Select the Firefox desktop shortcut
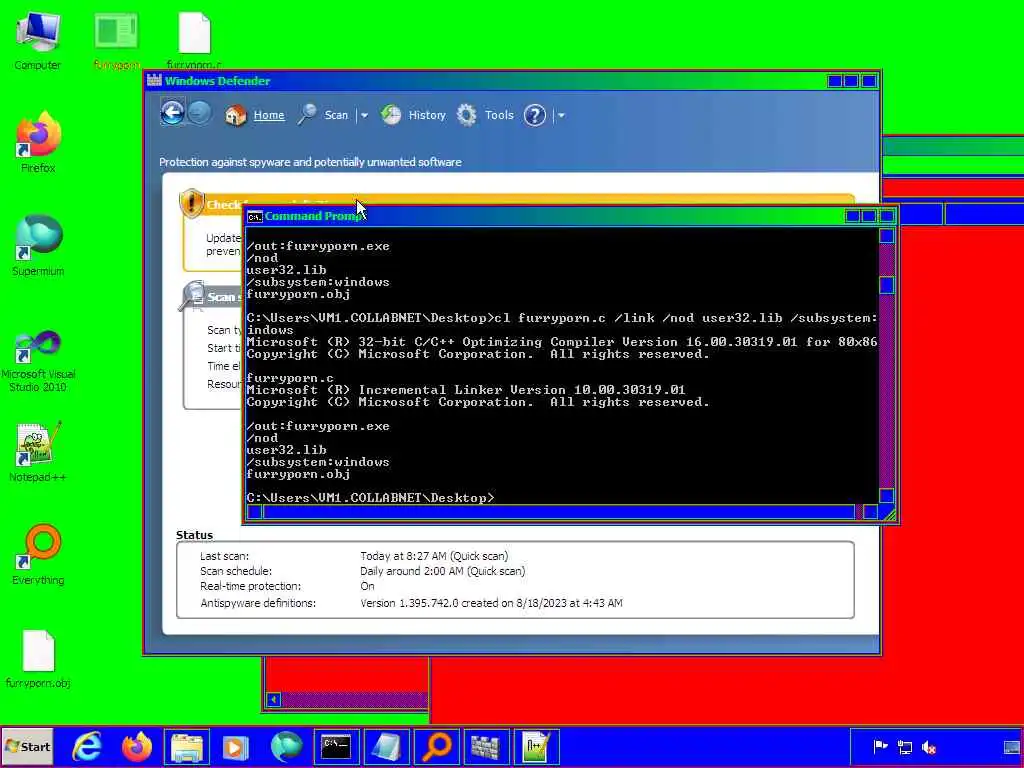Viewport: 1024px width, 768px height. (38, 142)
